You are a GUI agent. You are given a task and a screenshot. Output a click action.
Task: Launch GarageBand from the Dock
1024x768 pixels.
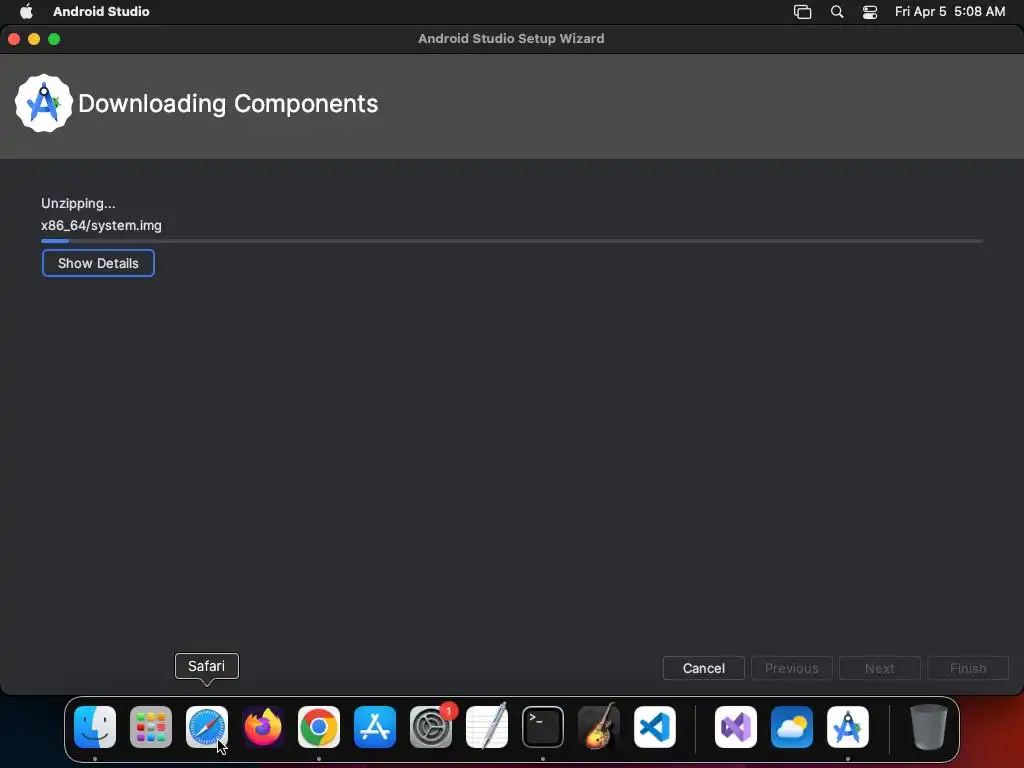click(x=599, y=727)
